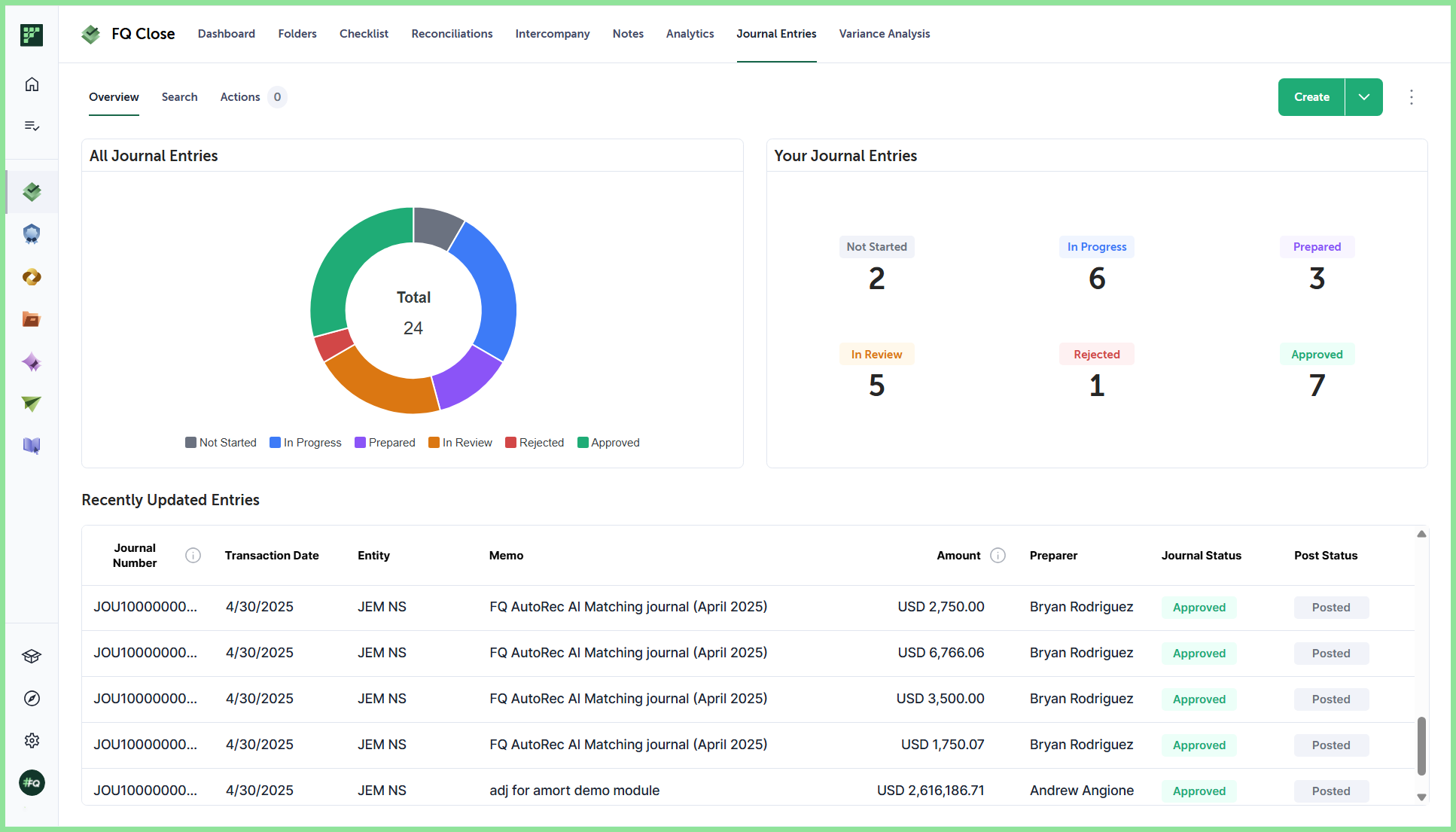The width and height of the screenshot is (1456, 832).
Task: Click the green paper plane sidebar icon
Action: click(32, 404)
